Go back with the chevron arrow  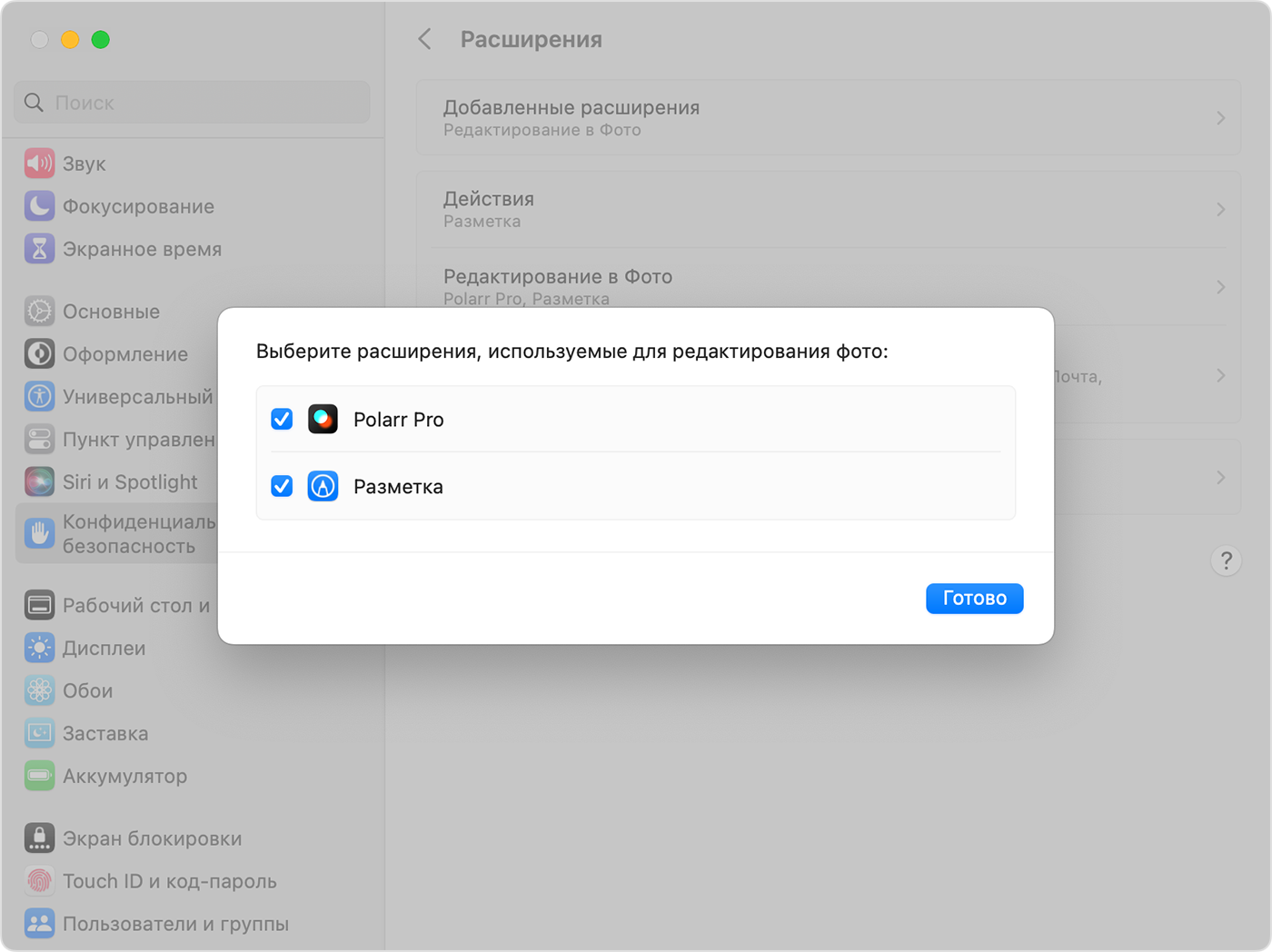(x=424, y=39)
